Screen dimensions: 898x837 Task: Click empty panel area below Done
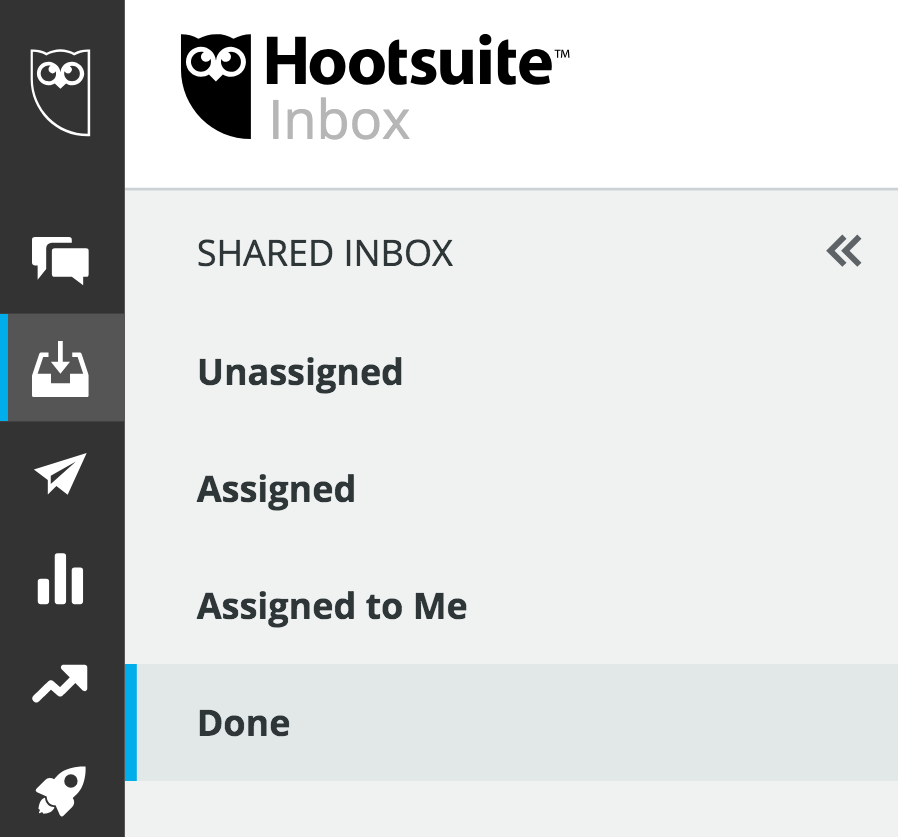(x=510, y=809)
